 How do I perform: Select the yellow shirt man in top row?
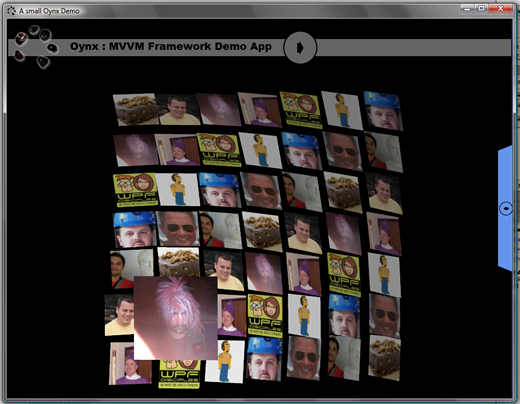pos(178,109)
